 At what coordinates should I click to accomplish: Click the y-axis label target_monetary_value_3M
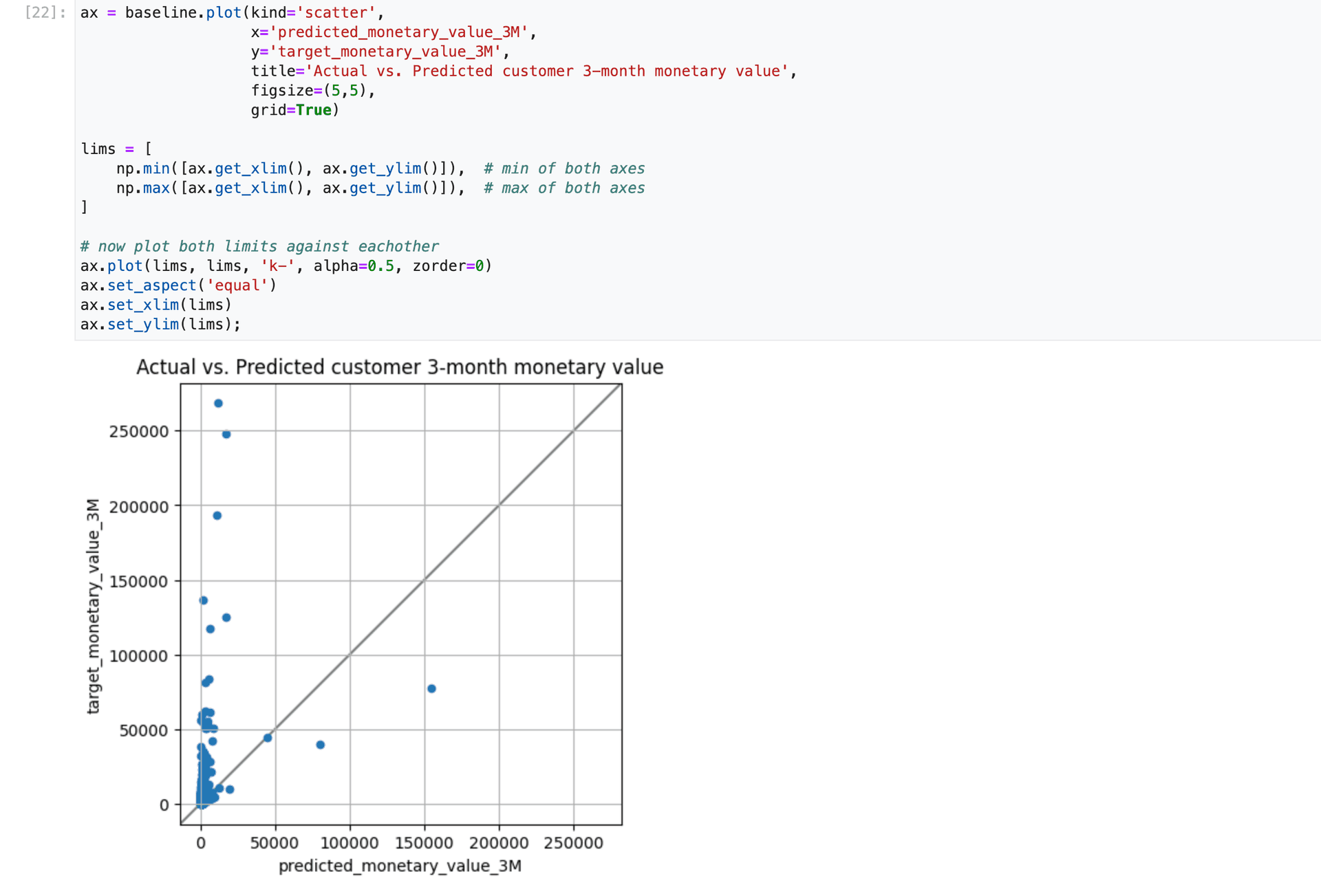[93, 606]
